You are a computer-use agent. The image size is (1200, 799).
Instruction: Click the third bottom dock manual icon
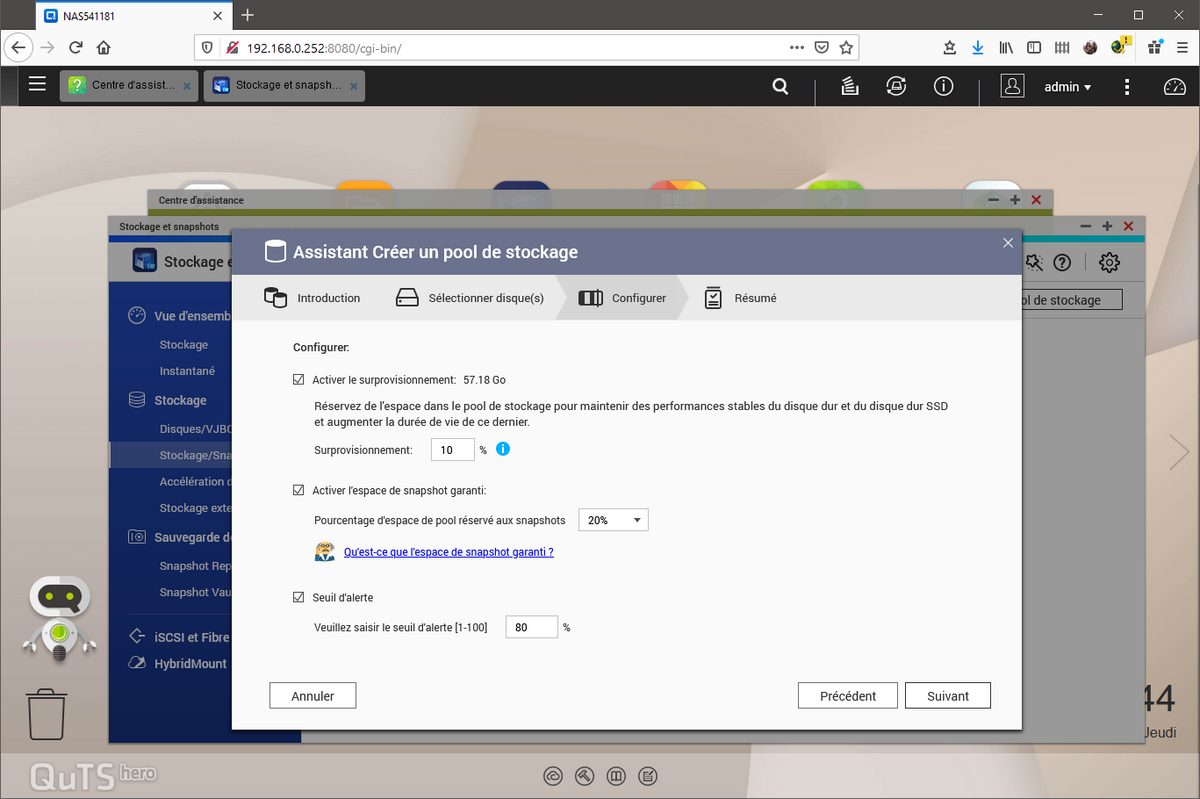coord(617,776)
